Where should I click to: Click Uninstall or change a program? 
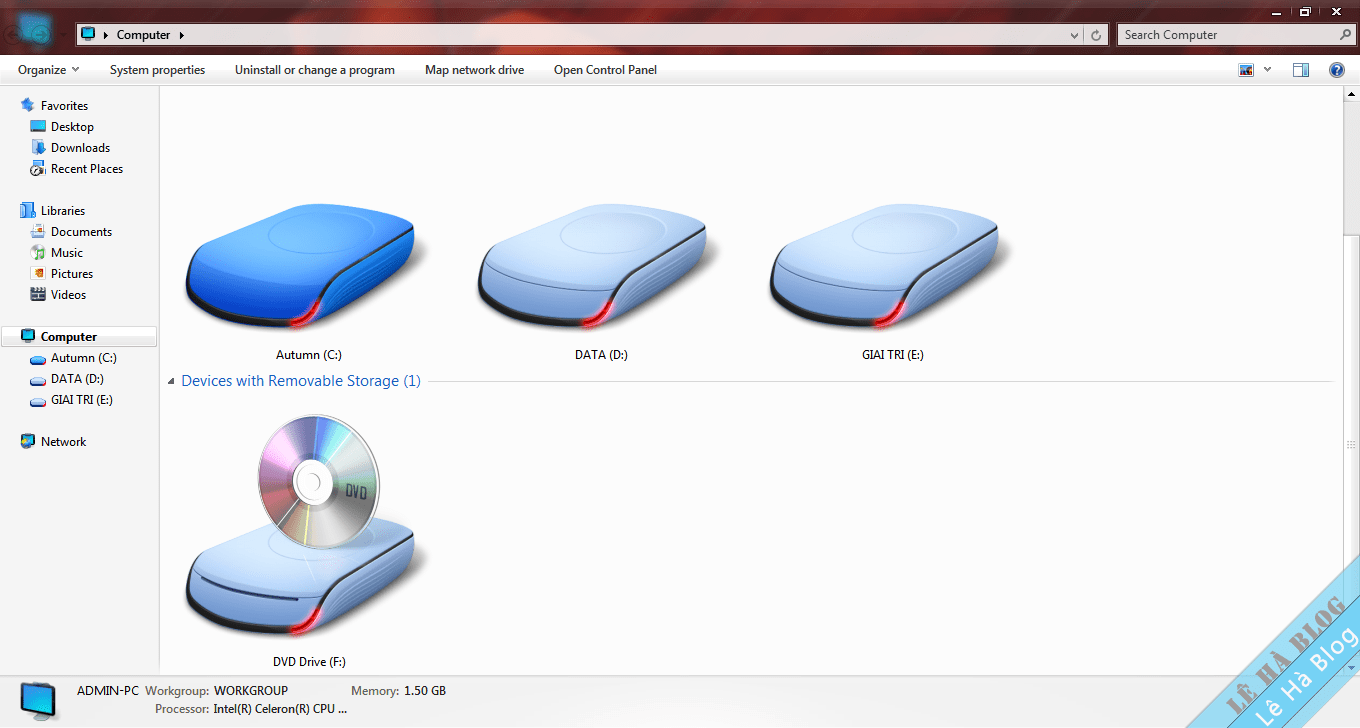point(315,70)
